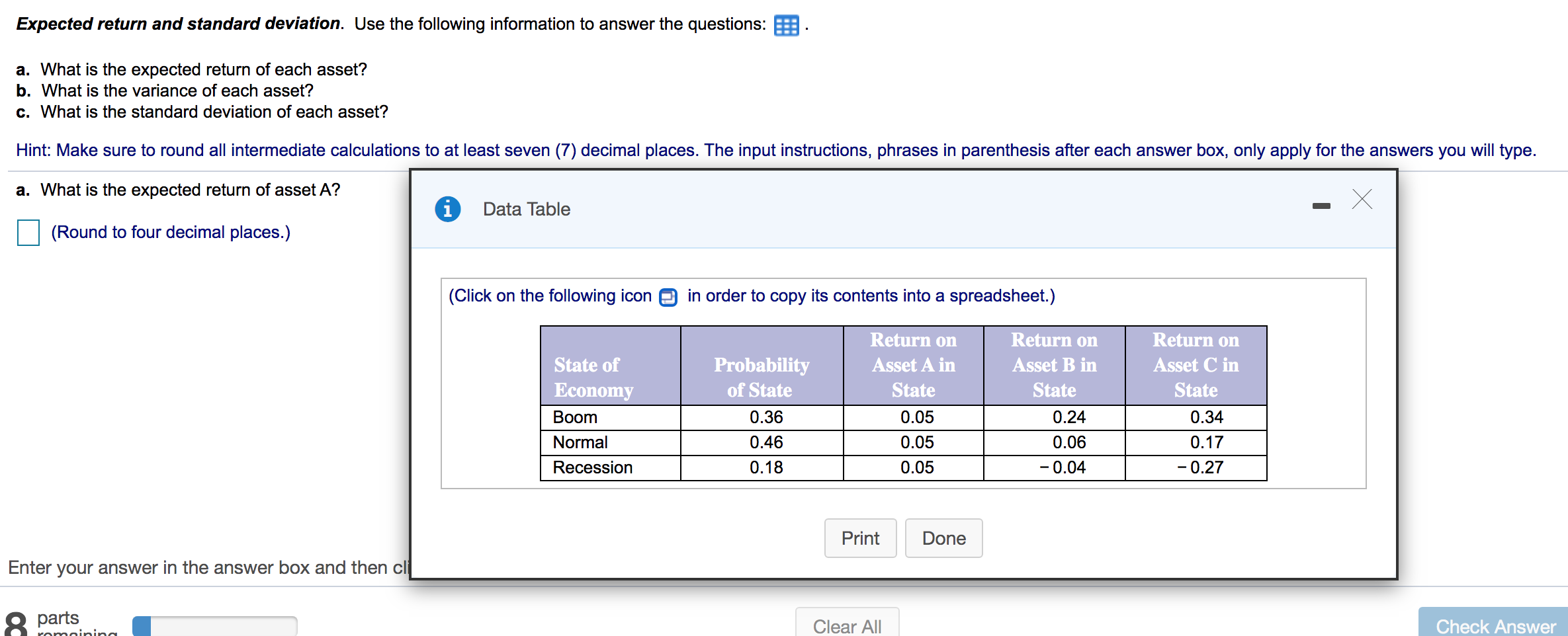
Task: Click the Normal state row label
Action: 580,442
